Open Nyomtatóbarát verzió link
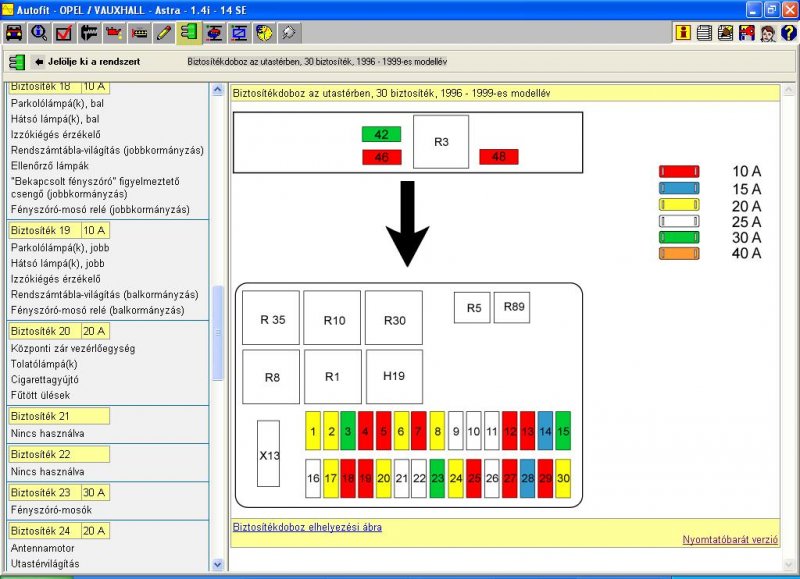This screenshot has height=579, width=800. point(730,540)
